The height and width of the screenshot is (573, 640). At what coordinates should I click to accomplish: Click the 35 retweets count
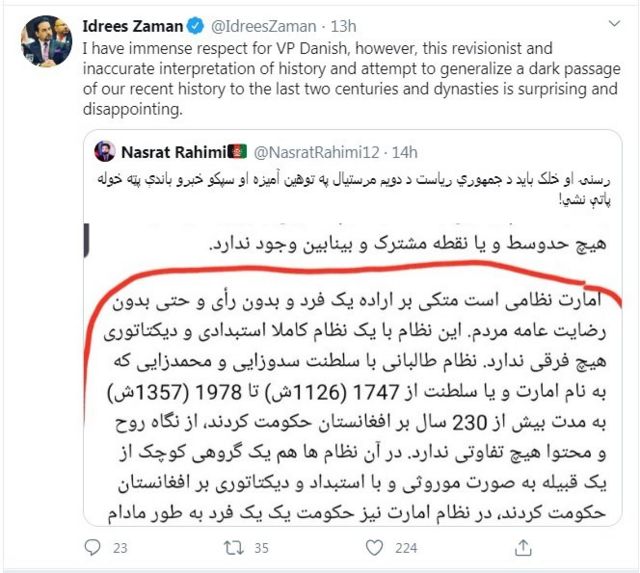click(x=262, y=548)
